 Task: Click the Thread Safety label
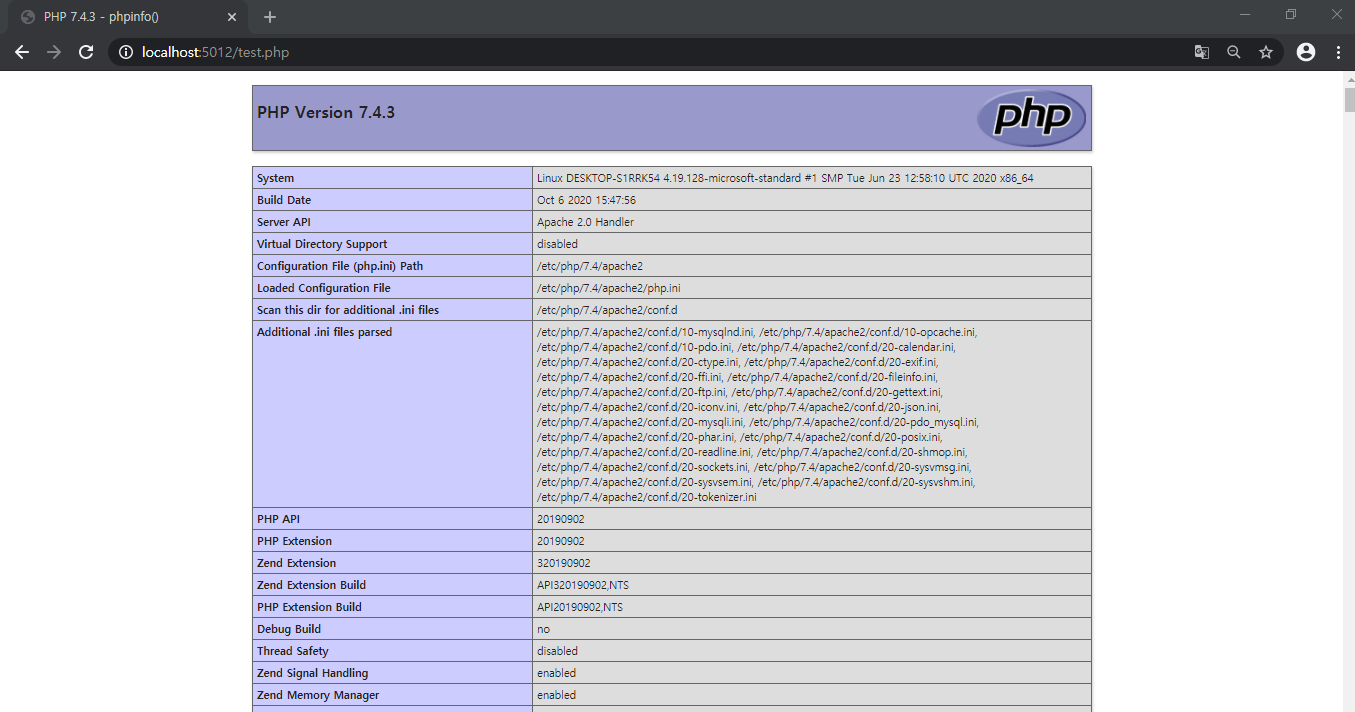(x=293, y=651)
